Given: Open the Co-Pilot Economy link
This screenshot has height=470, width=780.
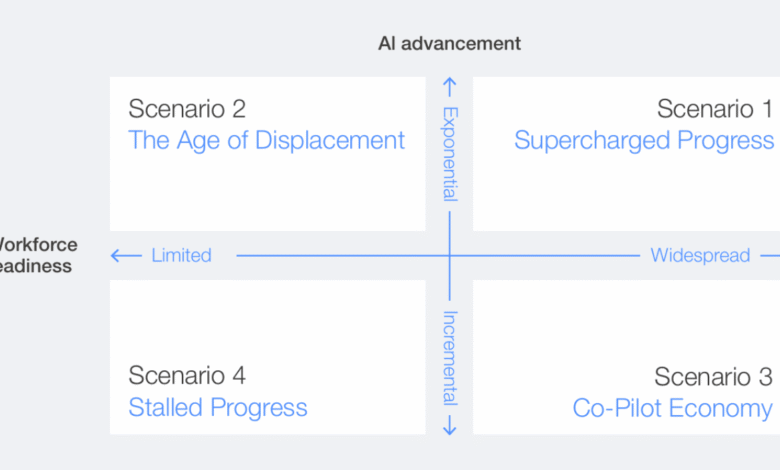Looking at the screenshot, I should coord(672,407).
